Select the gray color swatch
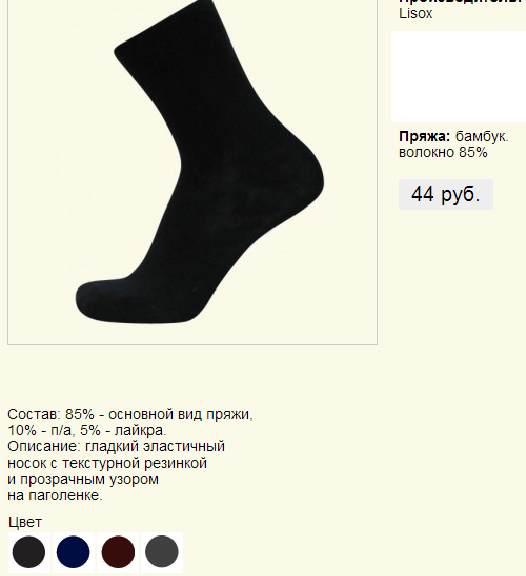 point(162,552)
